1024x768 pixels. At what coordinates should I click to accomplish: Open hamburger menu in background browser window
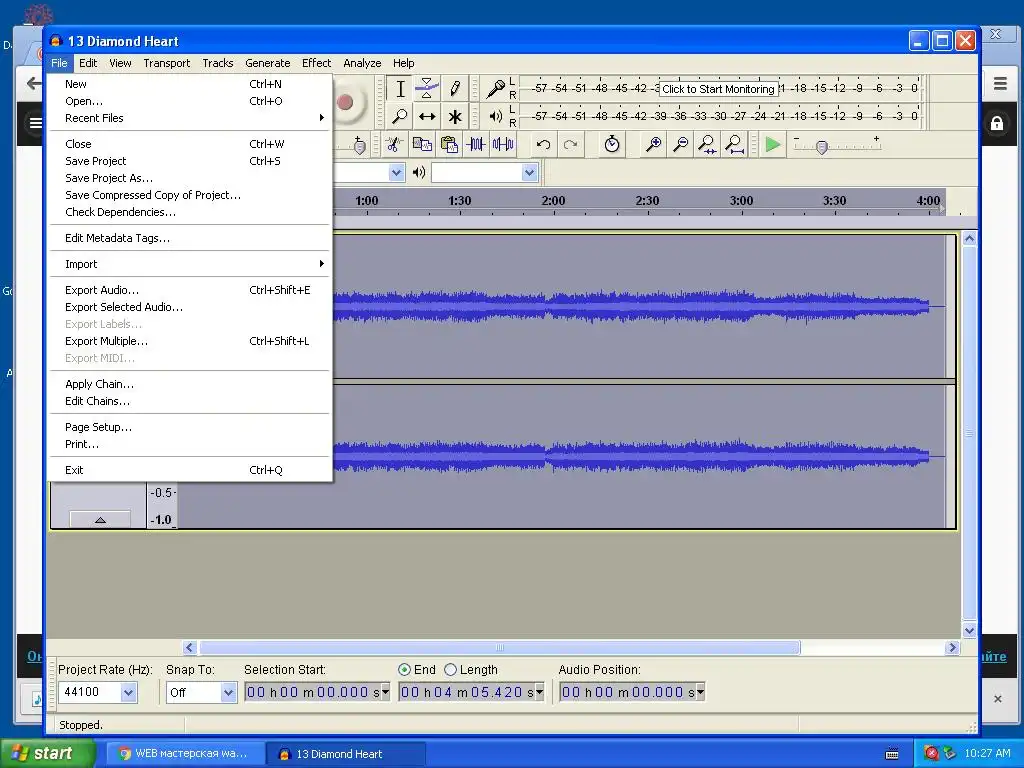tap(1000, 84)
